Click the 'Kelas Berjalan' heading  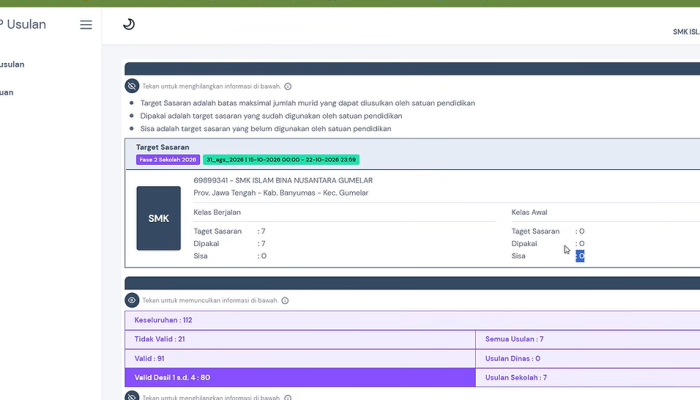pyautogui.click(x=217, y=212)
